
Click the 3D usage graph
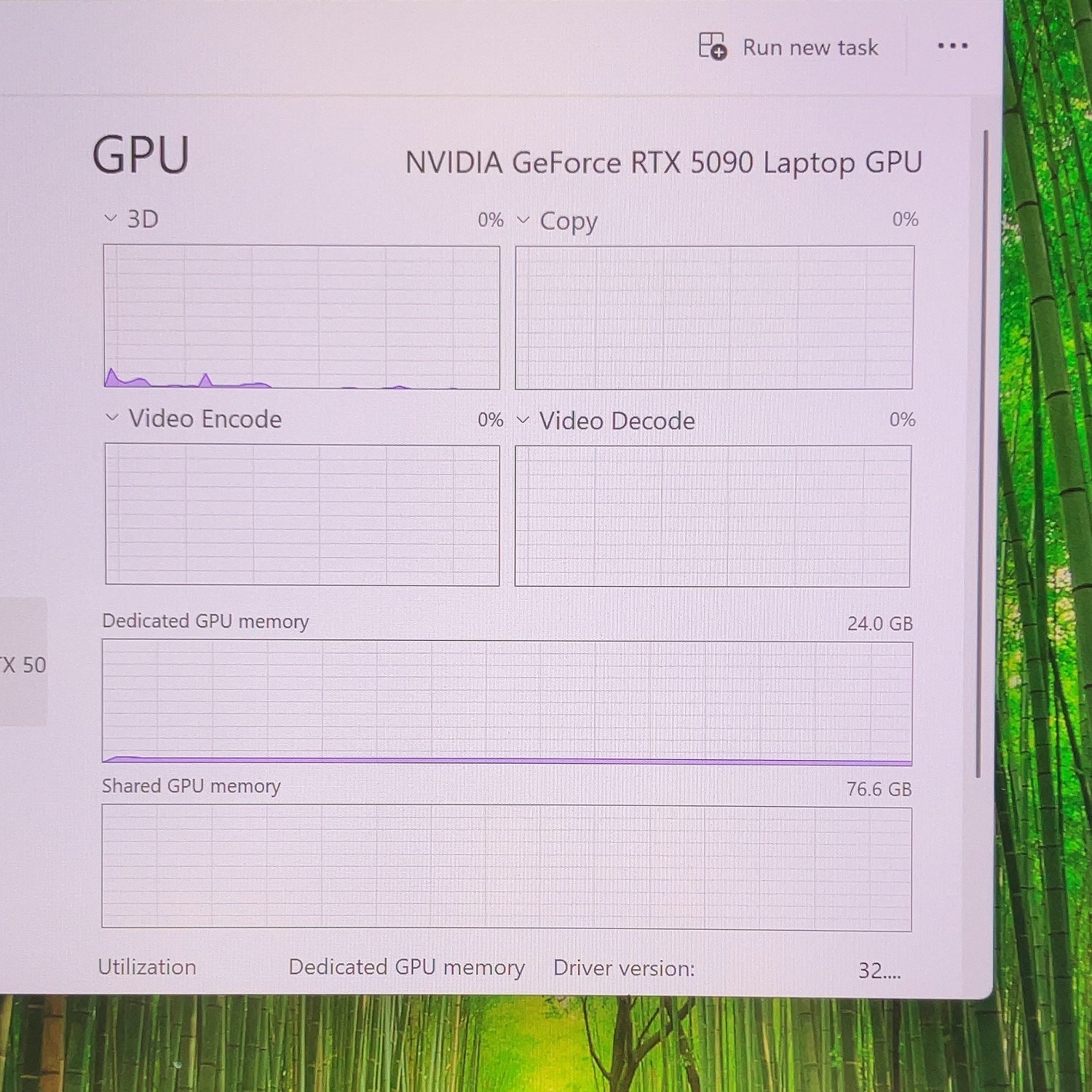click(301, 317)
